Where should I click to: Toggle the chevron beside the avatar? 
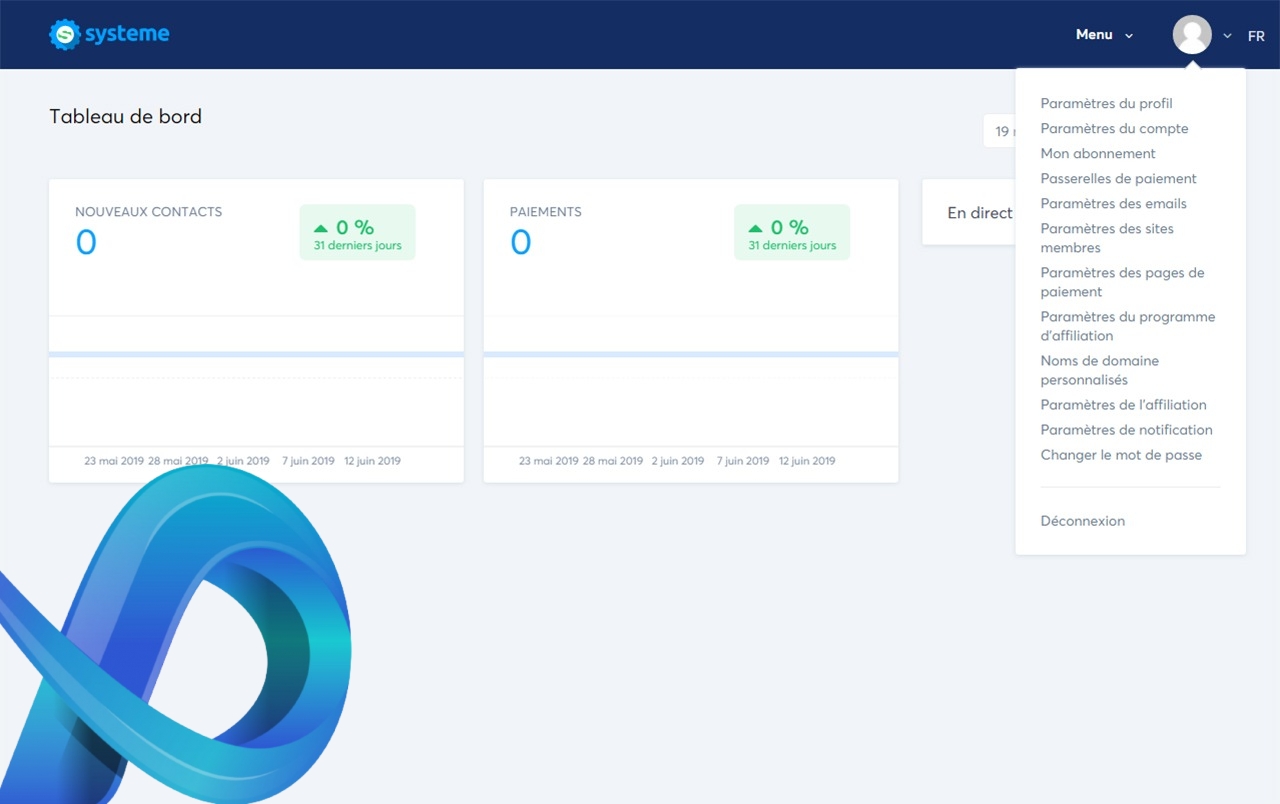[x=1227, y=36]
